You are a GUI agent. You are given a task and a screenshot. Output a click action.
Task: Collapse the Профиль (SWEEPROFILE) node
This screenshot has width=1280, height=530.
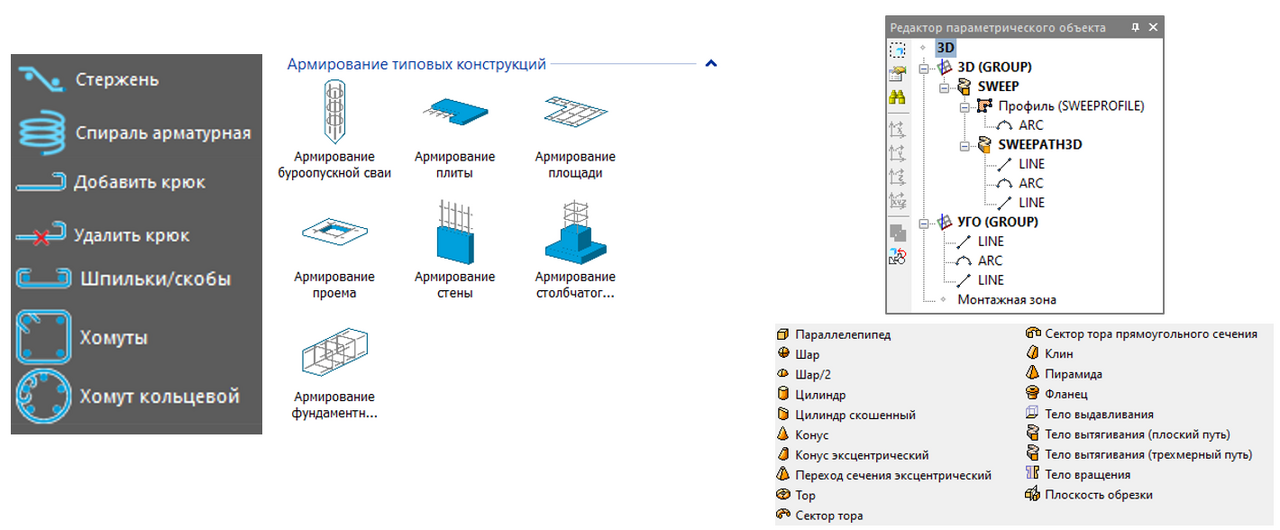pyautogui.click(x=963, y=106)
